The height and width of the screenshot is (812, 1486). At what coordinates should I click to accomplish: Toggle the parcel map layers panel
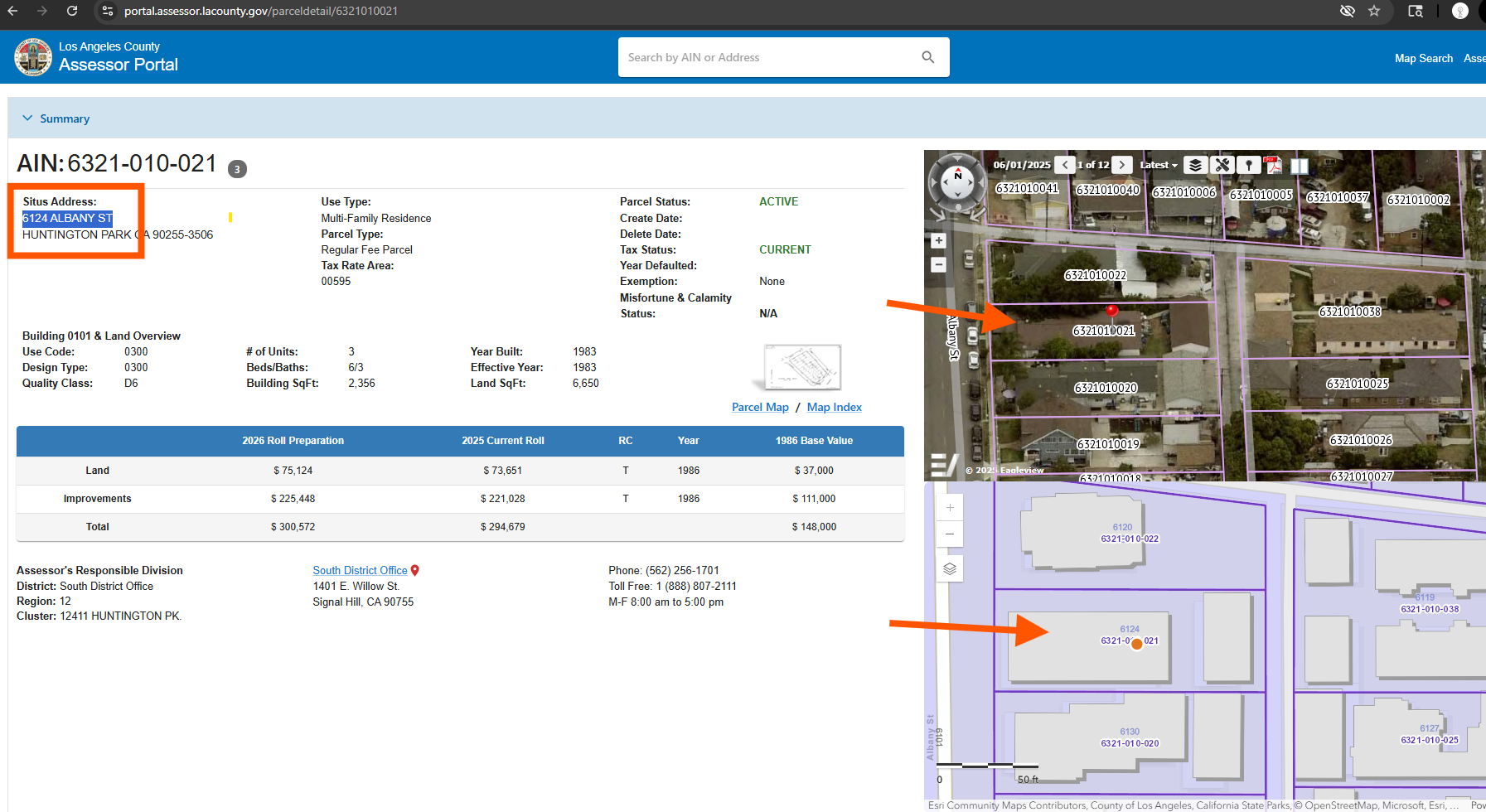coord(950,568)
